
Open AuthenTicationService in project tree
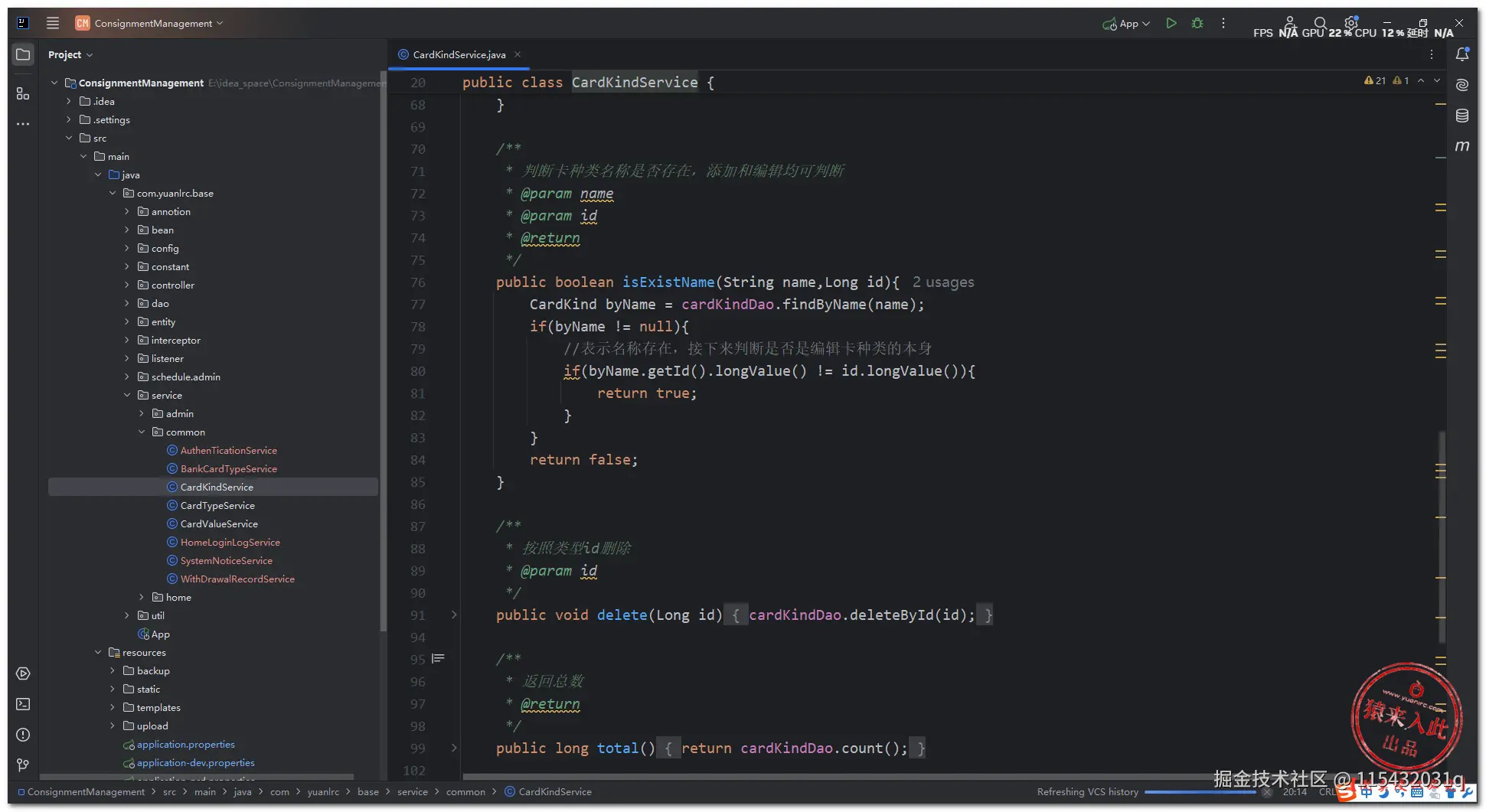[x=228, y=450]
